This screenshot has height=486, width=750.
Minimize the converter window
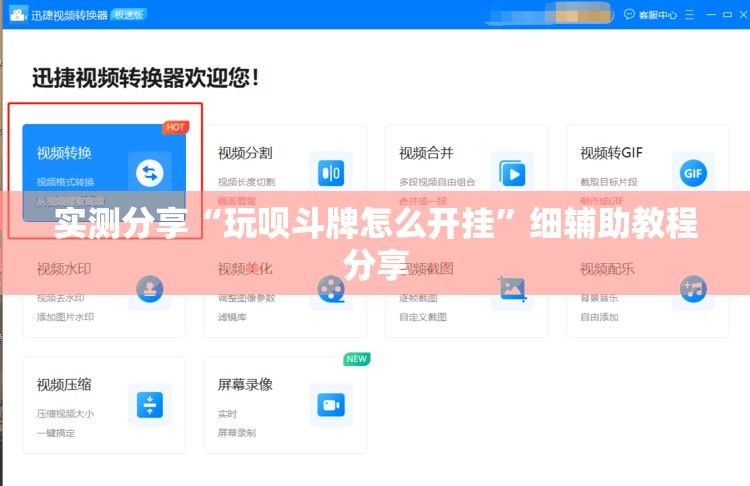click(711, 15)
